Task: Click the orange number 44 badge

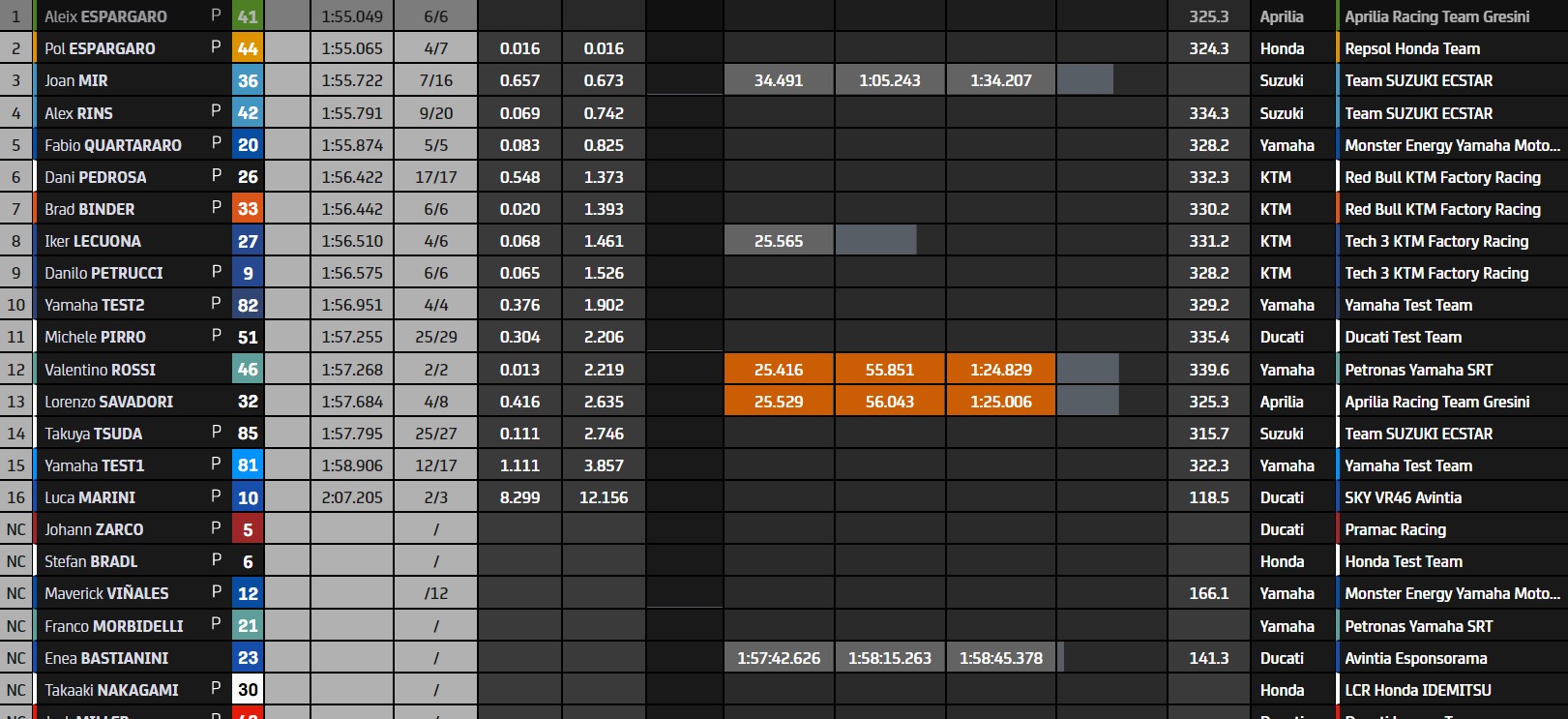Action: [x=248, y=48]
